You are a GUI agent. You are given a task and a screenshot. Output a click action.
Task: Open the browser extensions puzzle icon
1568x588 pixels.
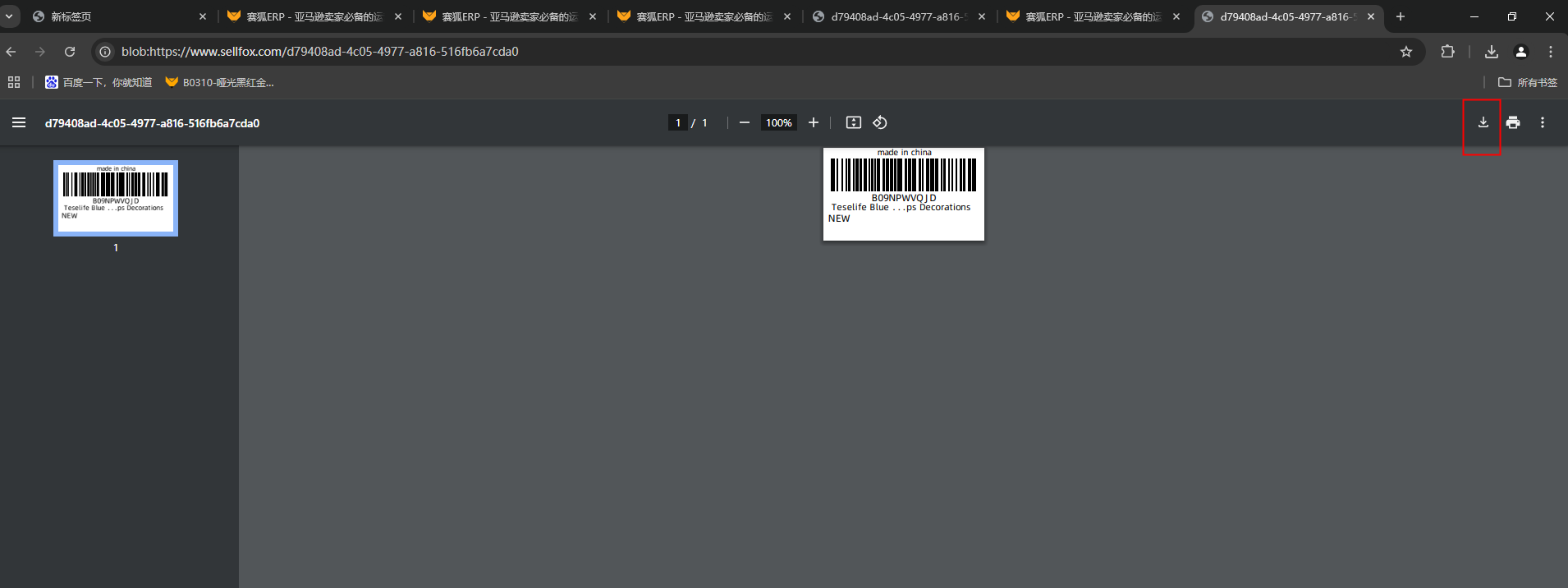click(x=1447, y=52)
